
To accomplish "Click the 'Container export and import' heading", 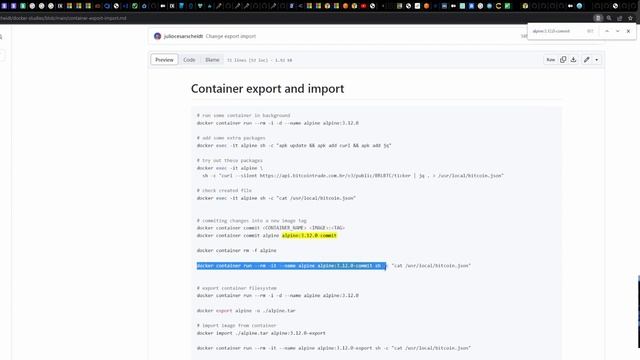I will [x=267, y=89].
